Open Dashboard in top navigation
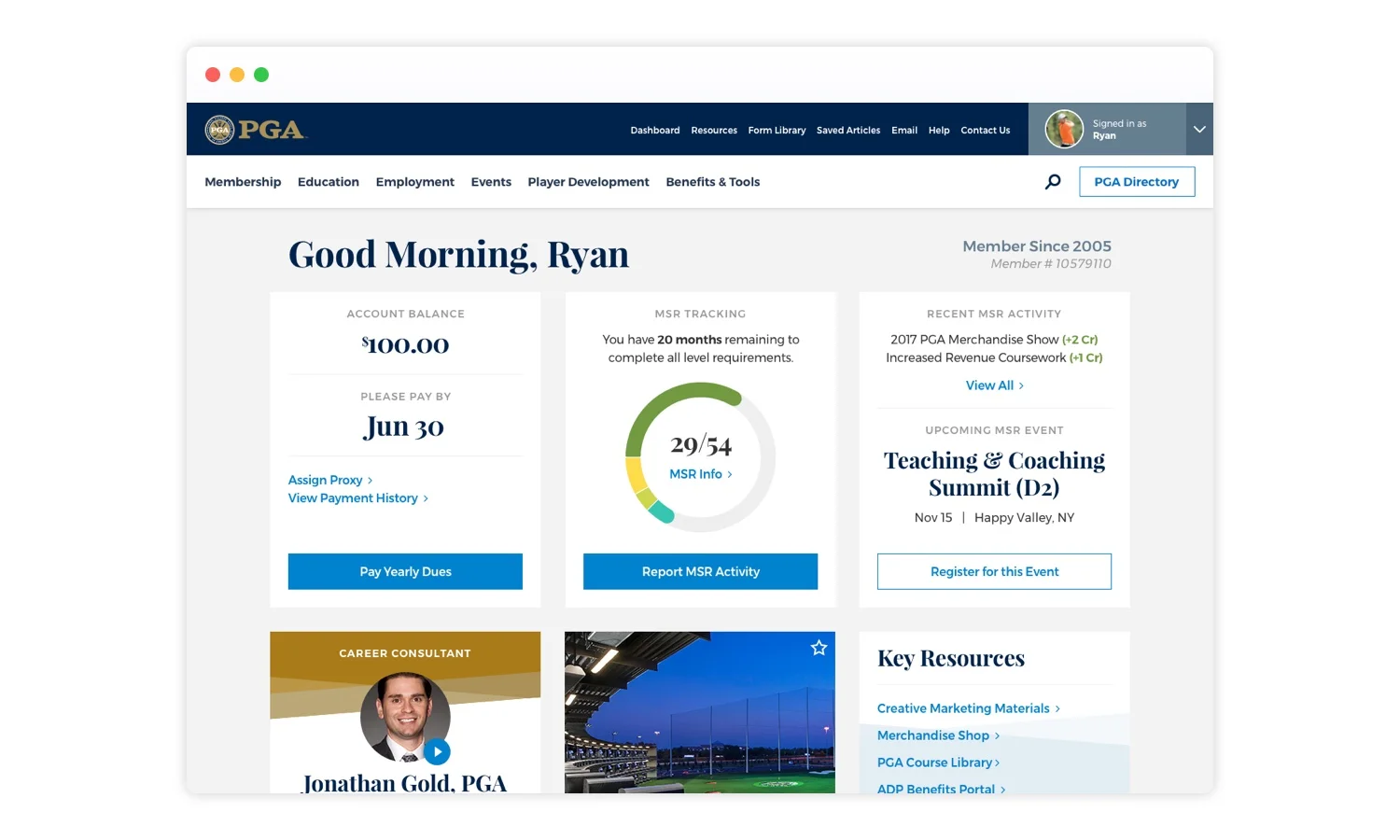 [655, 131]
